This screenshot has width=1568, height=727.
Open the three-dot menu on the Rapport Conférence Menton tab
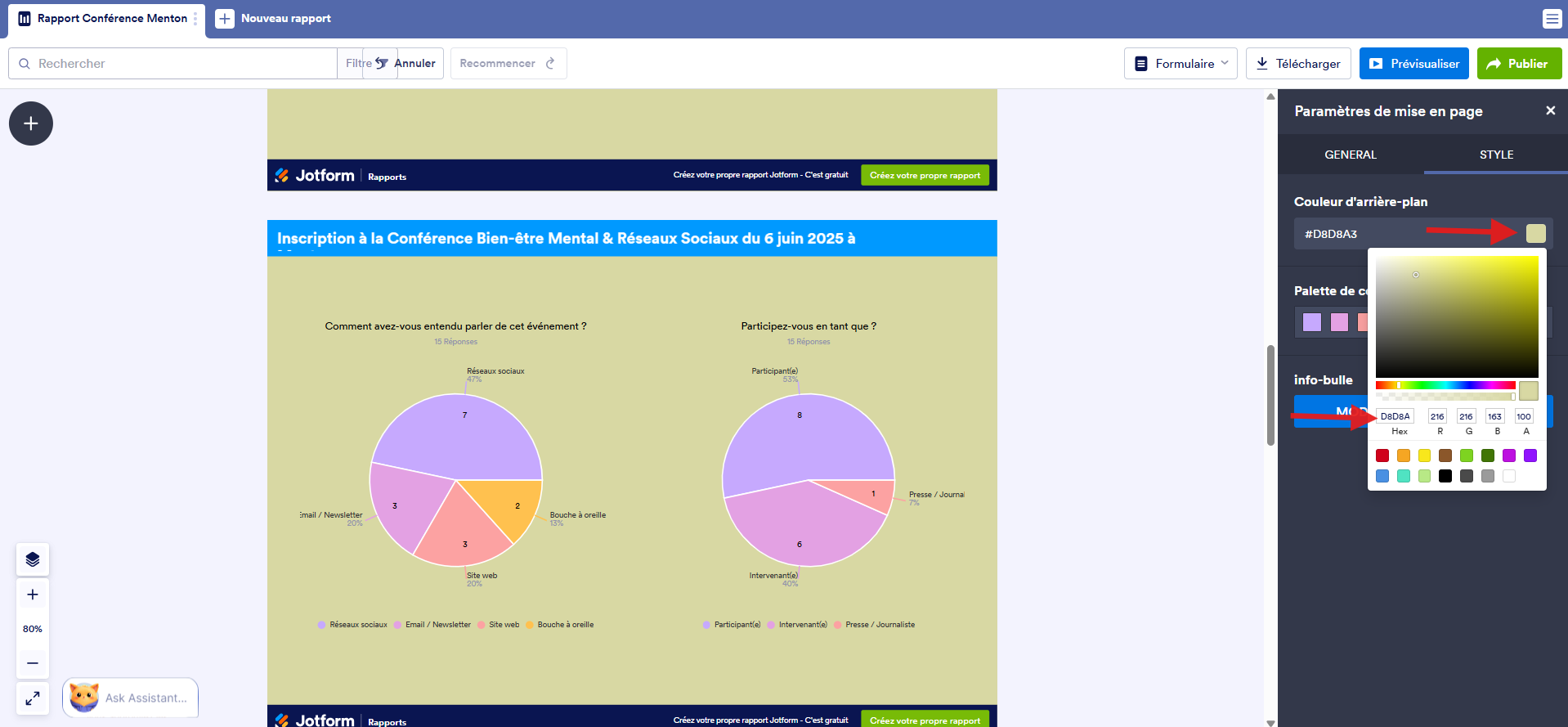point(195,18)
